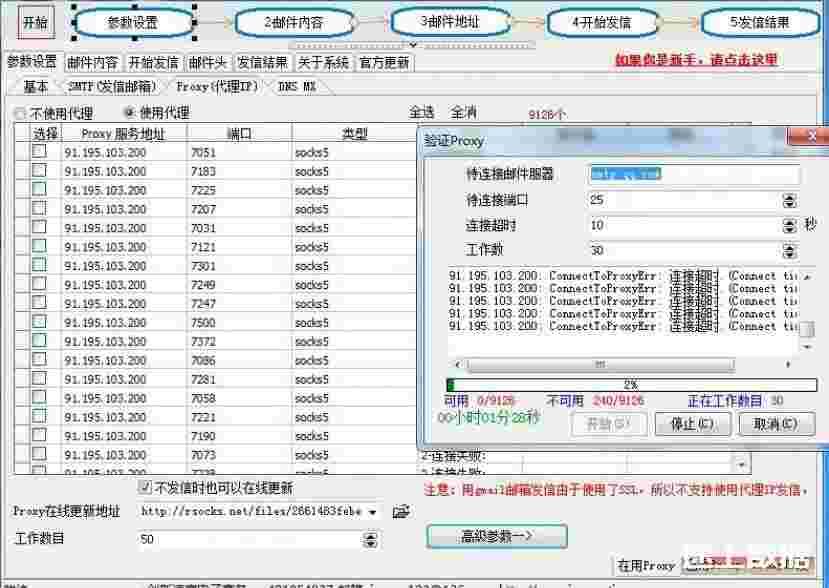Click the left arrow of log scrollbar
Image resolution: width=829 pixels, height=588 pixels.
(458, 364)
